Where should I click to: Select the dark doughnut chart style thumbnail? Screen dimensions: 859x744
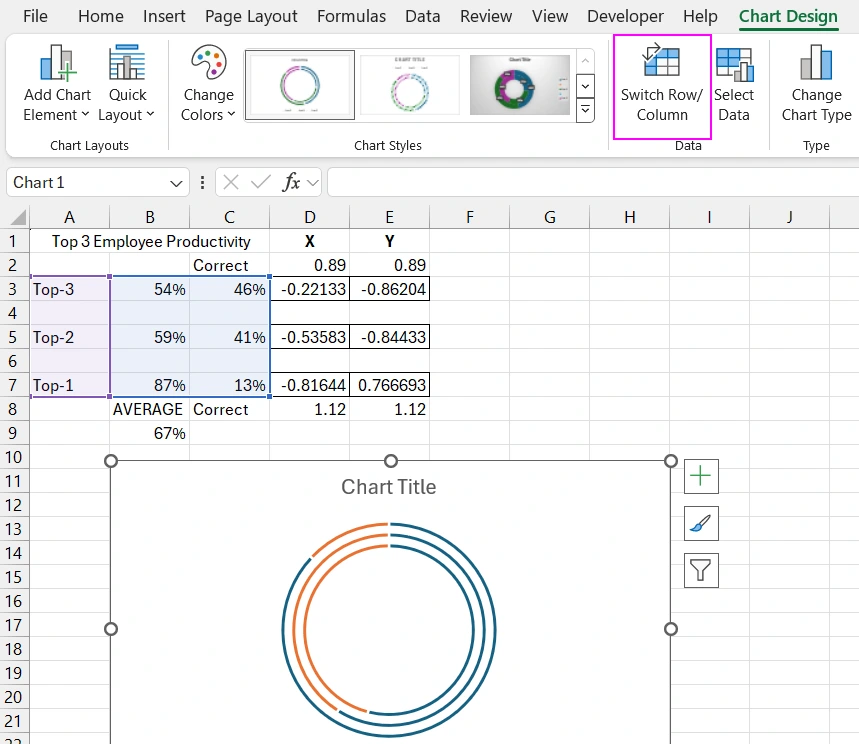519,84
